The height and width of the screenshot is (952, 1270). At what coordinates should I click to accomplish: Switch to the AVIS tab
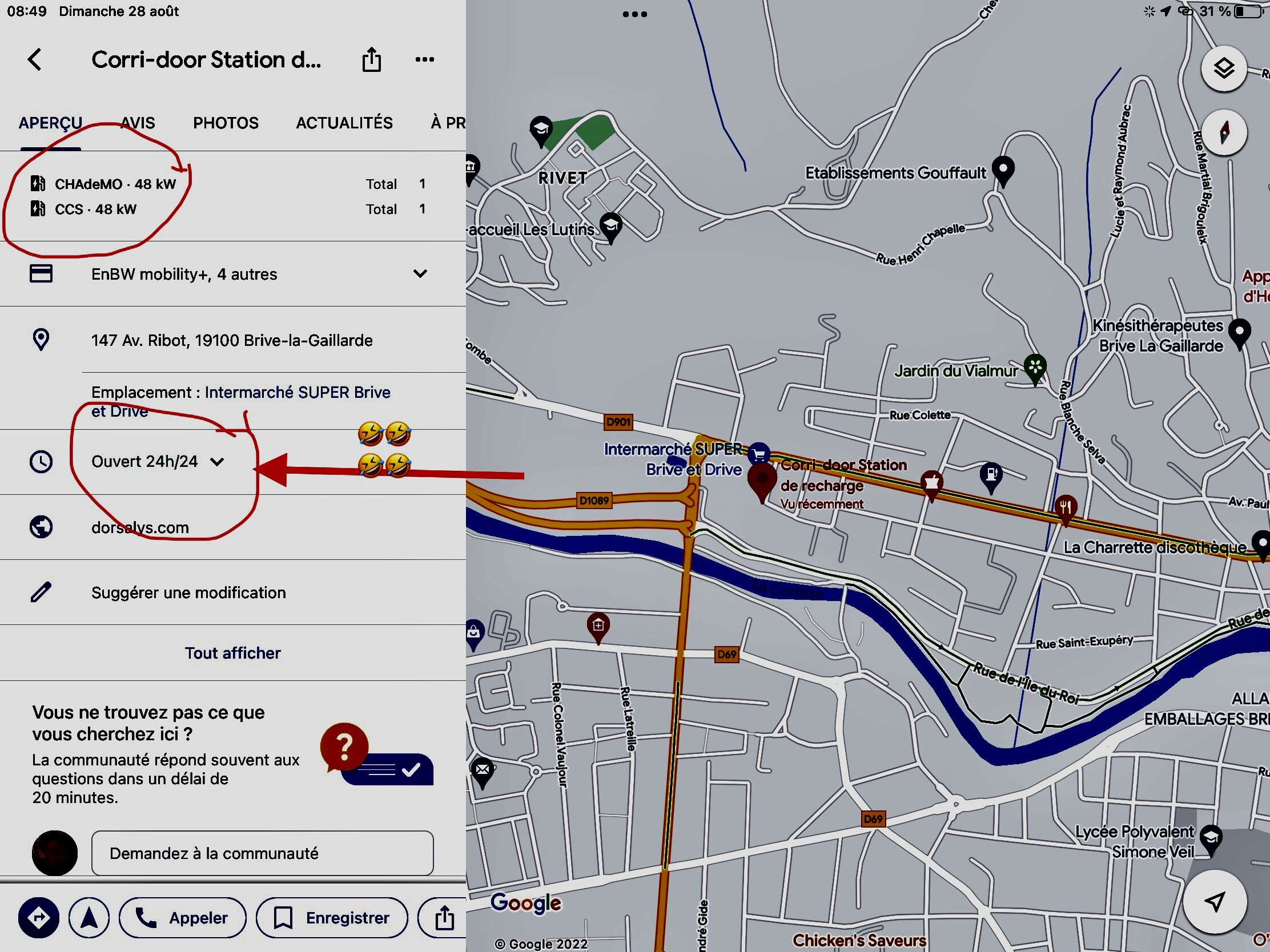pyautogui.click(x=138, y=123)
